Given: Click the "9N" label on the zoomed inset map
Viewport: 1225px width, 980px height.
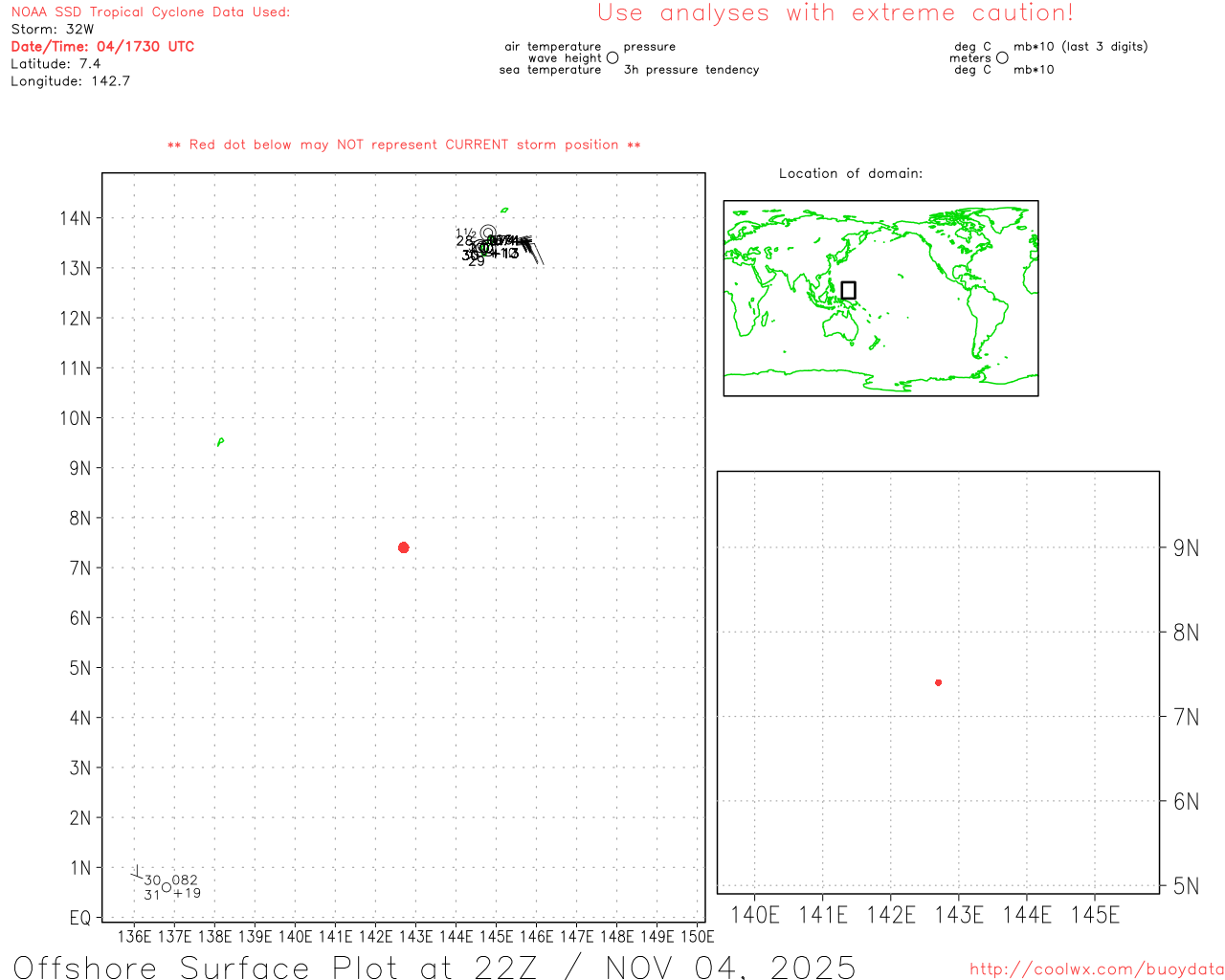Looking at the screenshot, I should click(x=1187, y=547).
